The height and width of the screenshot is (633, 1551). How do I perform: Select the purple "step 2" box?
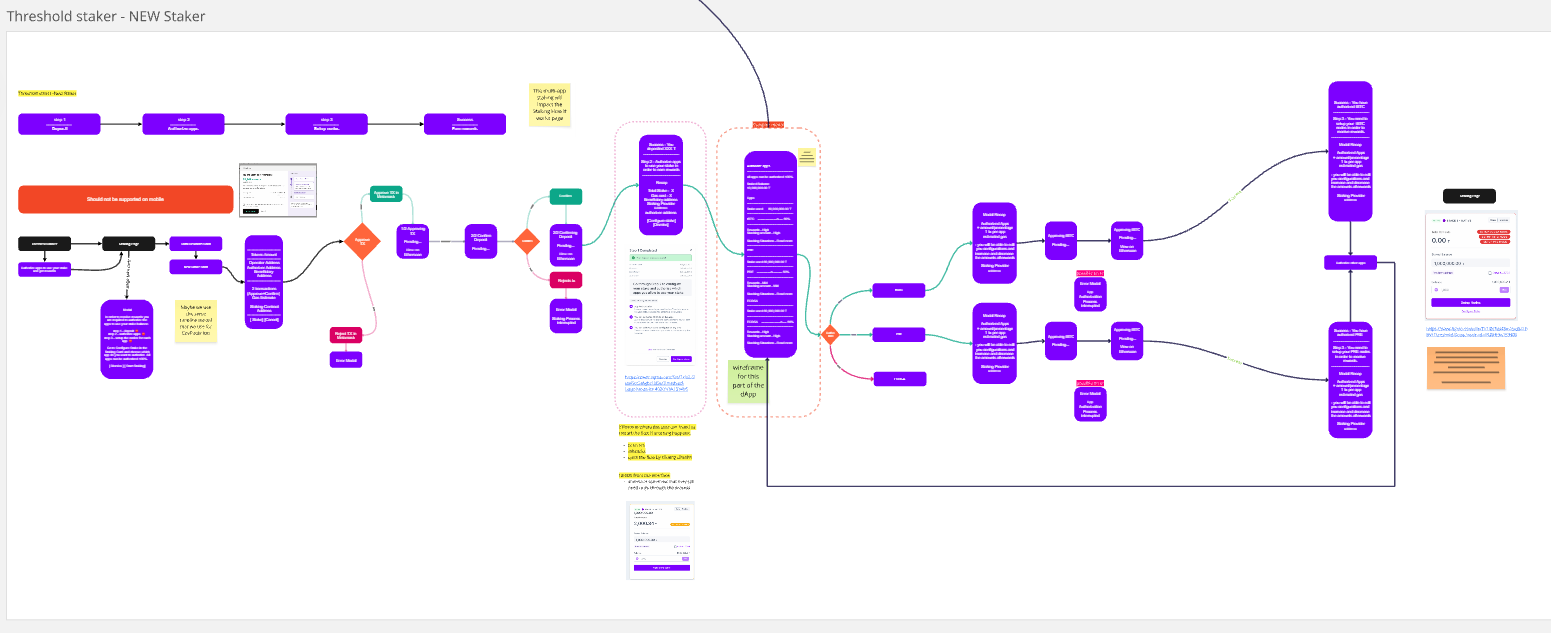click(x=183, y=124)
